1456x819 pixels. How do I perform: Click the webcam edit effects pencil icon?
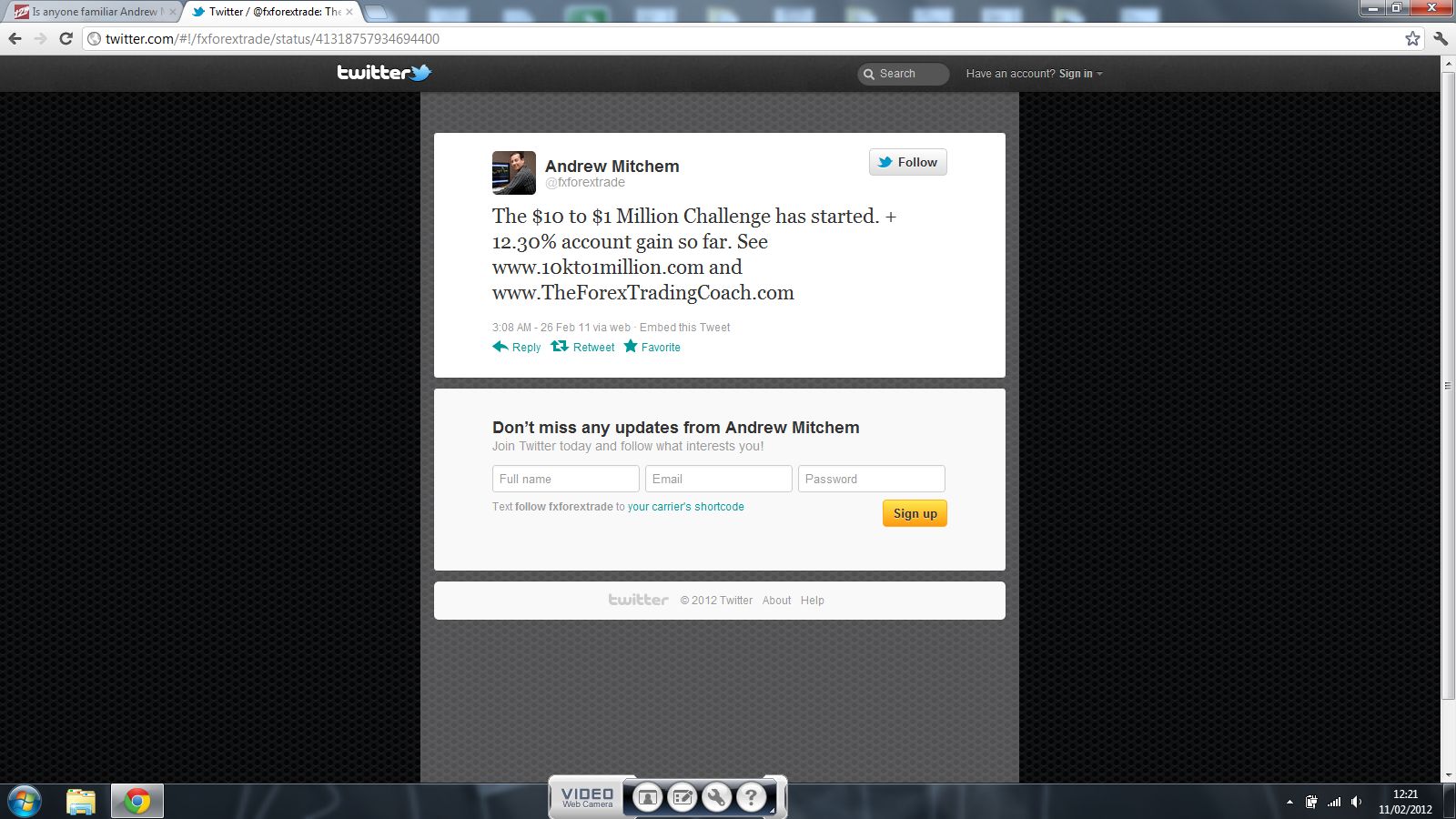pos(682,798)
